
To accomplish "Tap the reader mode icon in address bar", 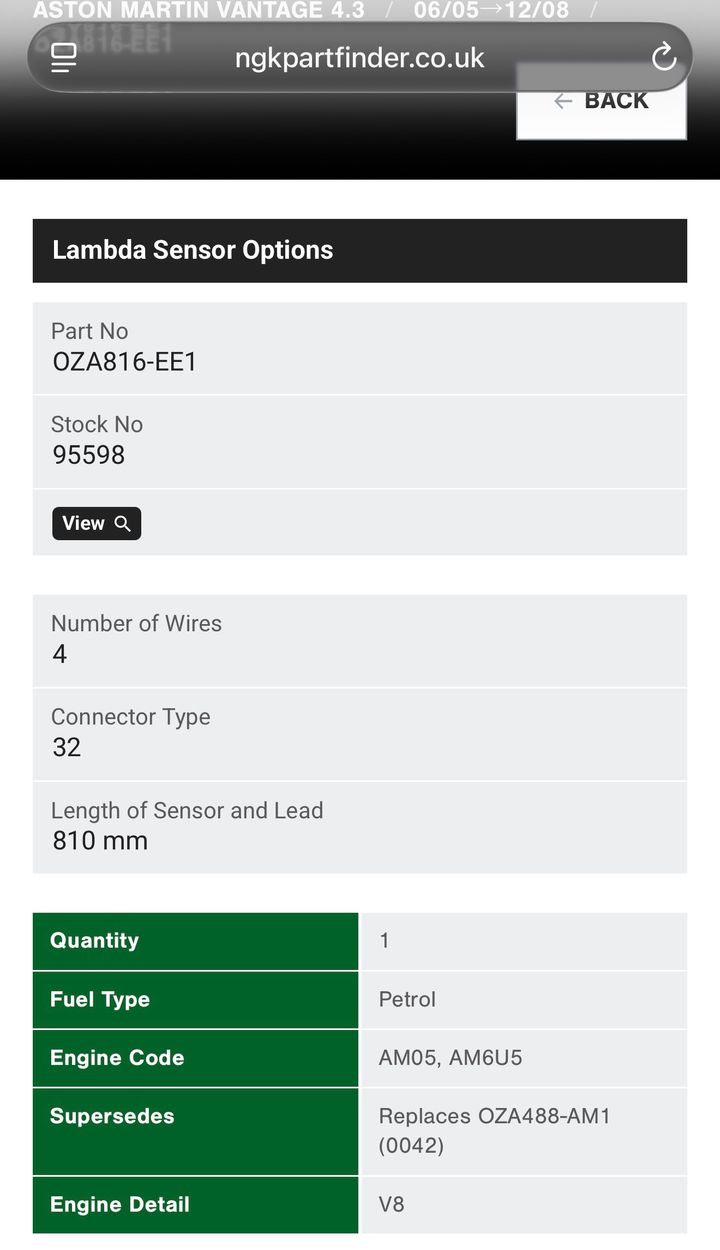I will (x=64, y=58).
